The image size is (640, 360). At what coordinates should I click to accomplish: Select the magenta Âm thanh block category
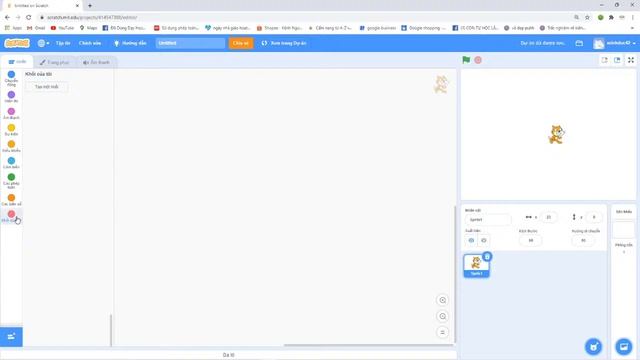point(11,113)
